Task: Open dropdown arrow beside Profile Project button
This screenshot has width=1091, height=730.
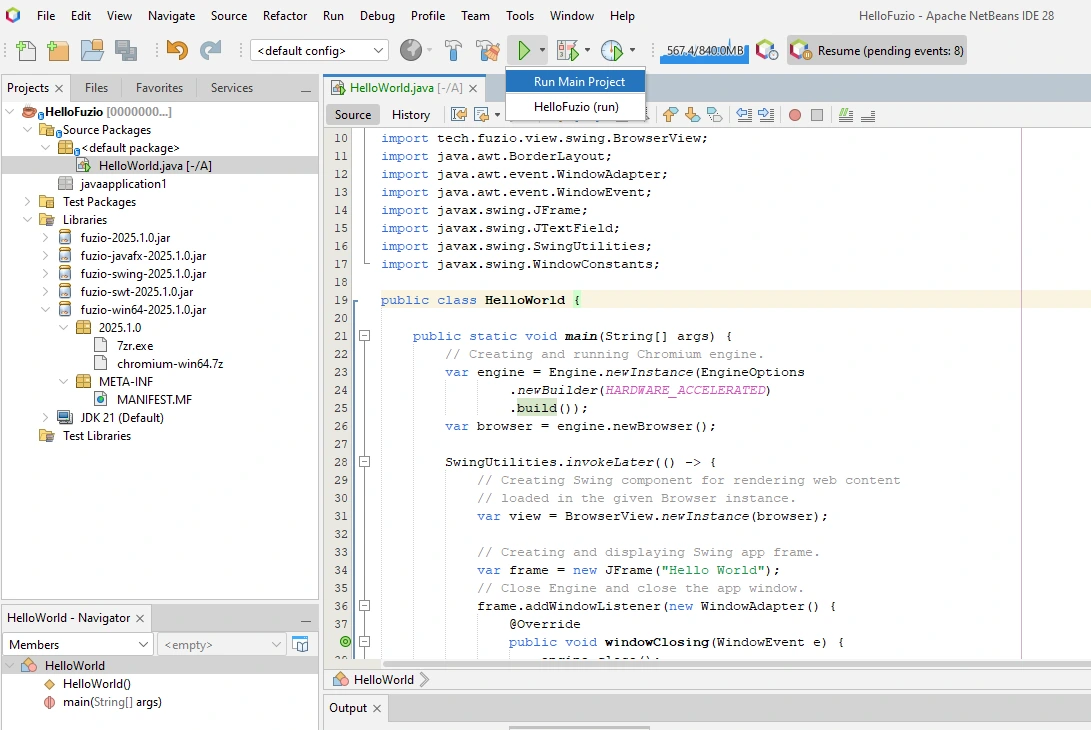Action: (x=632, y=50)
